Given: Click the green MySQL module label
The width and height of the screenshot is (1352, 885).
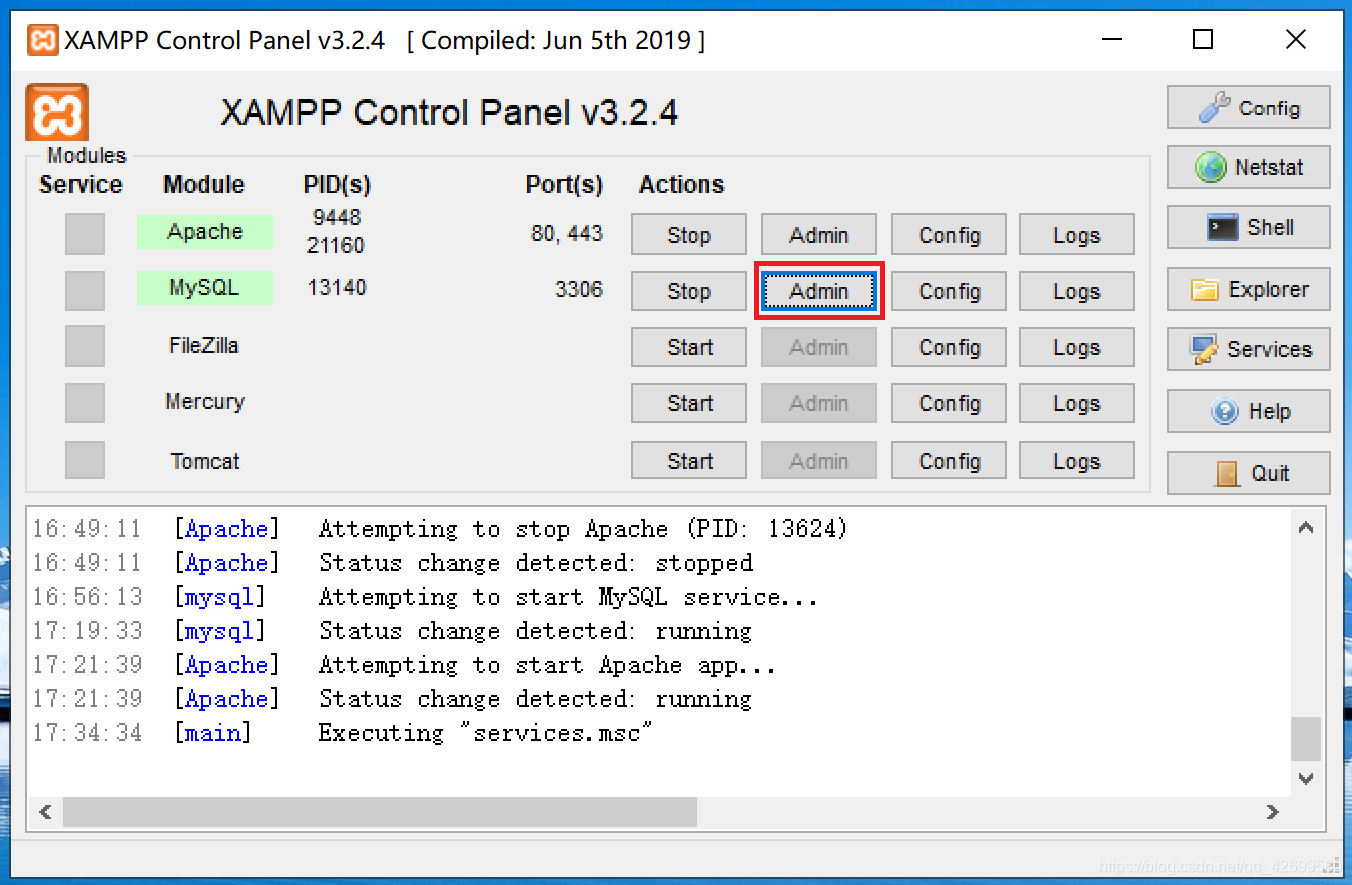Looking at the screenshot, I should 205,288.
